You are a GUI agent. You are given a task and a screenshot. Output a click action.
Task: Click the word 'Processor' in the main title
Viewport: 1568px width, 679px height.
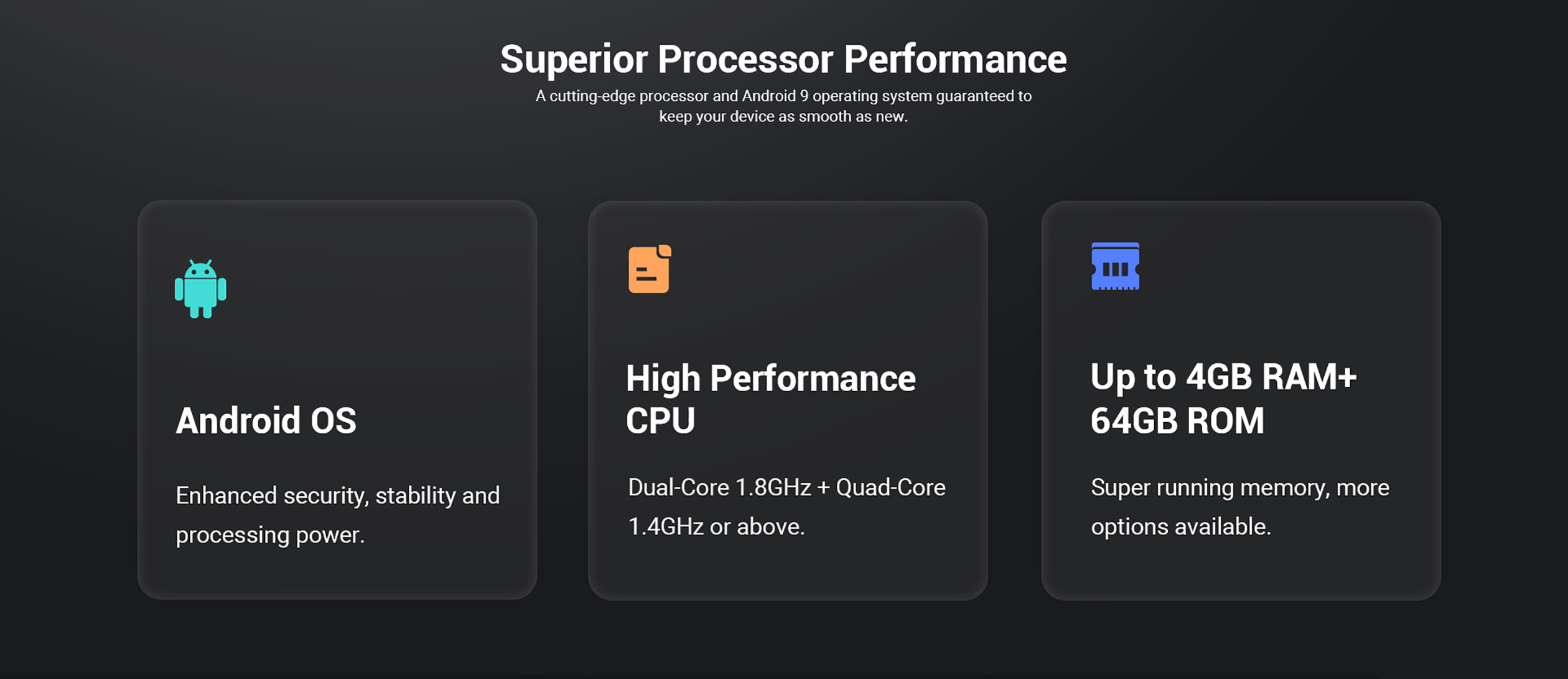[x=745, y=59]
